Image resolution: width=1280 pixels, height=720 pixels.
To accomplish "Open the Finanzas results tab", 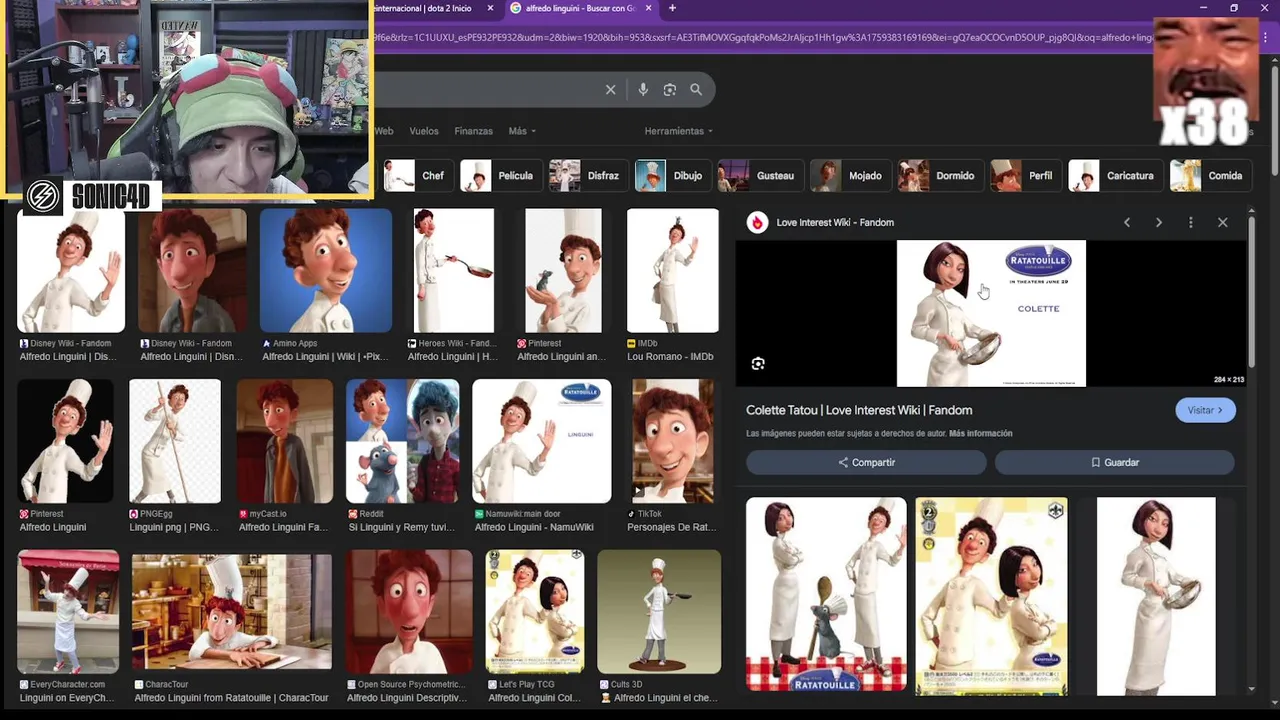I will click(x=473, y=131).
